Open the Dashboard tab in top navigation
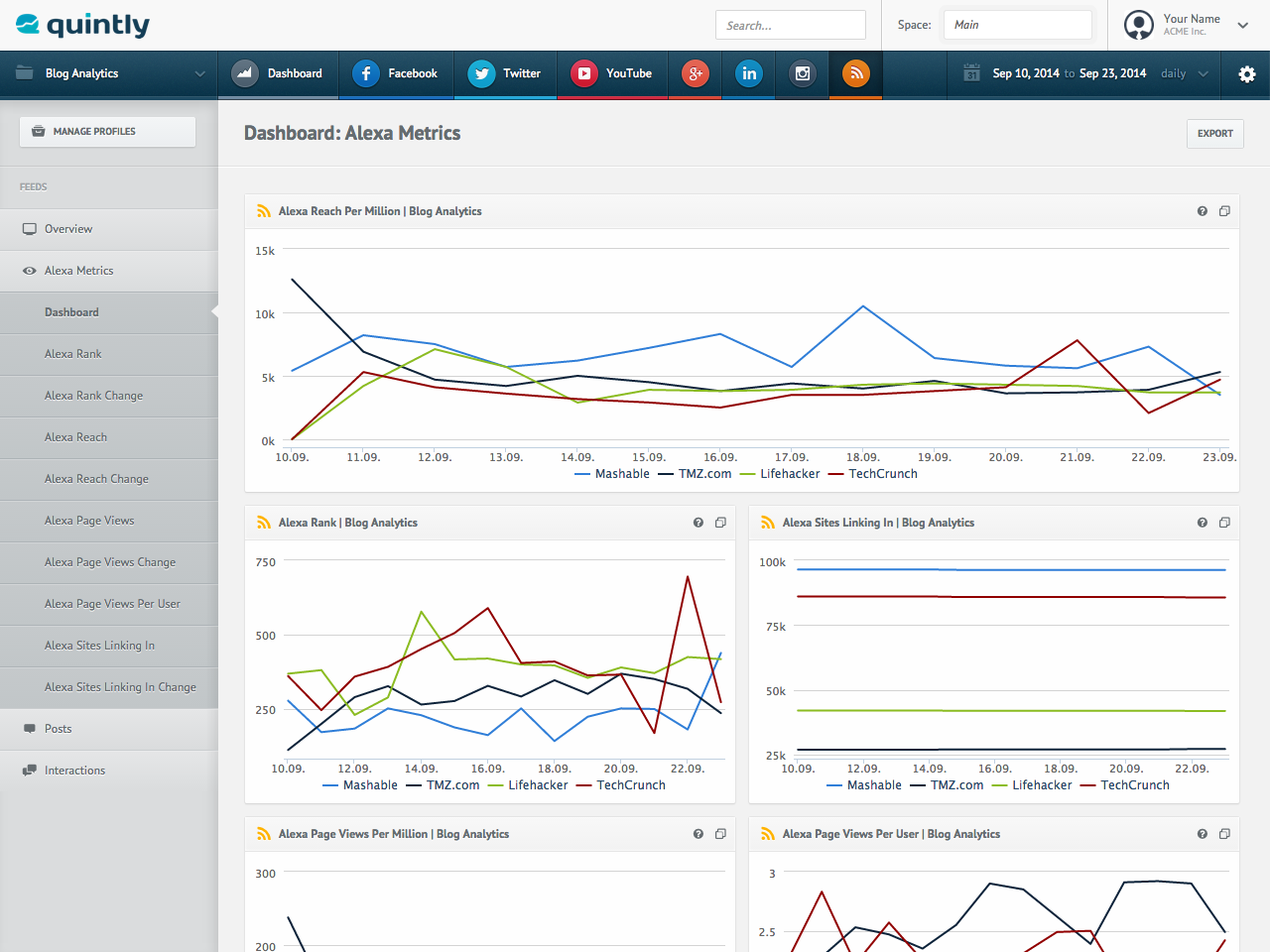Viewport: 1270px width, 952px height. tap(278, 73)
